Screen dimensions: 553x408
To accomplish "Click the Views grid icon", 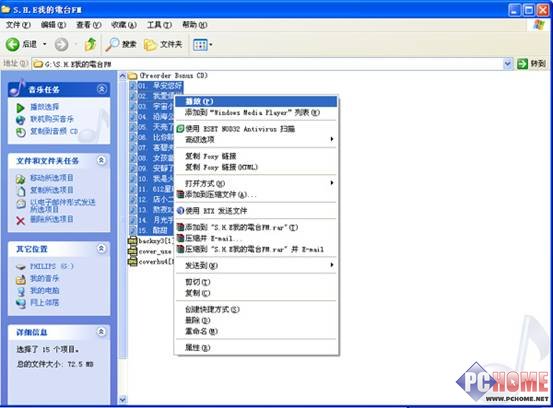I will (200, 45).
